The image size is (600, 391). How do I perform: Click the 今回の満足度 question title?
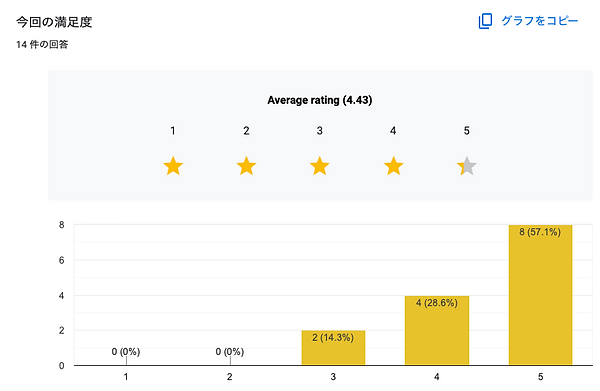tap(54, 22)
